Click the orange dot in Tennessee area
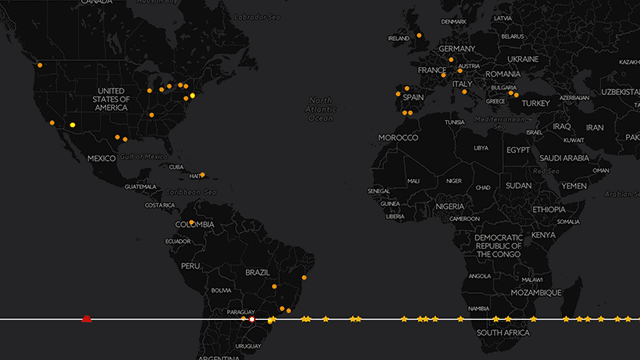Viewport: 640px width, 360px height. (x=151, y=115)
